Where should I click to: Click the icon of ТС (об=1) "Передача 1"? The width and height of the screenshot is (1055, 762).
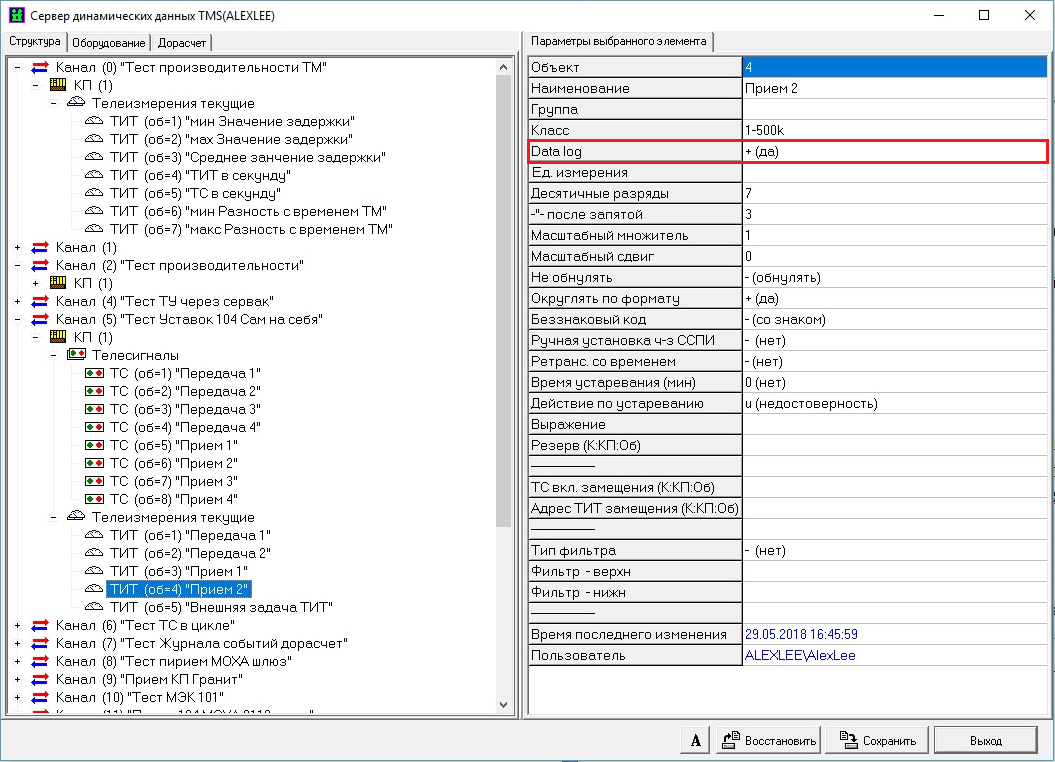point(94,373)
